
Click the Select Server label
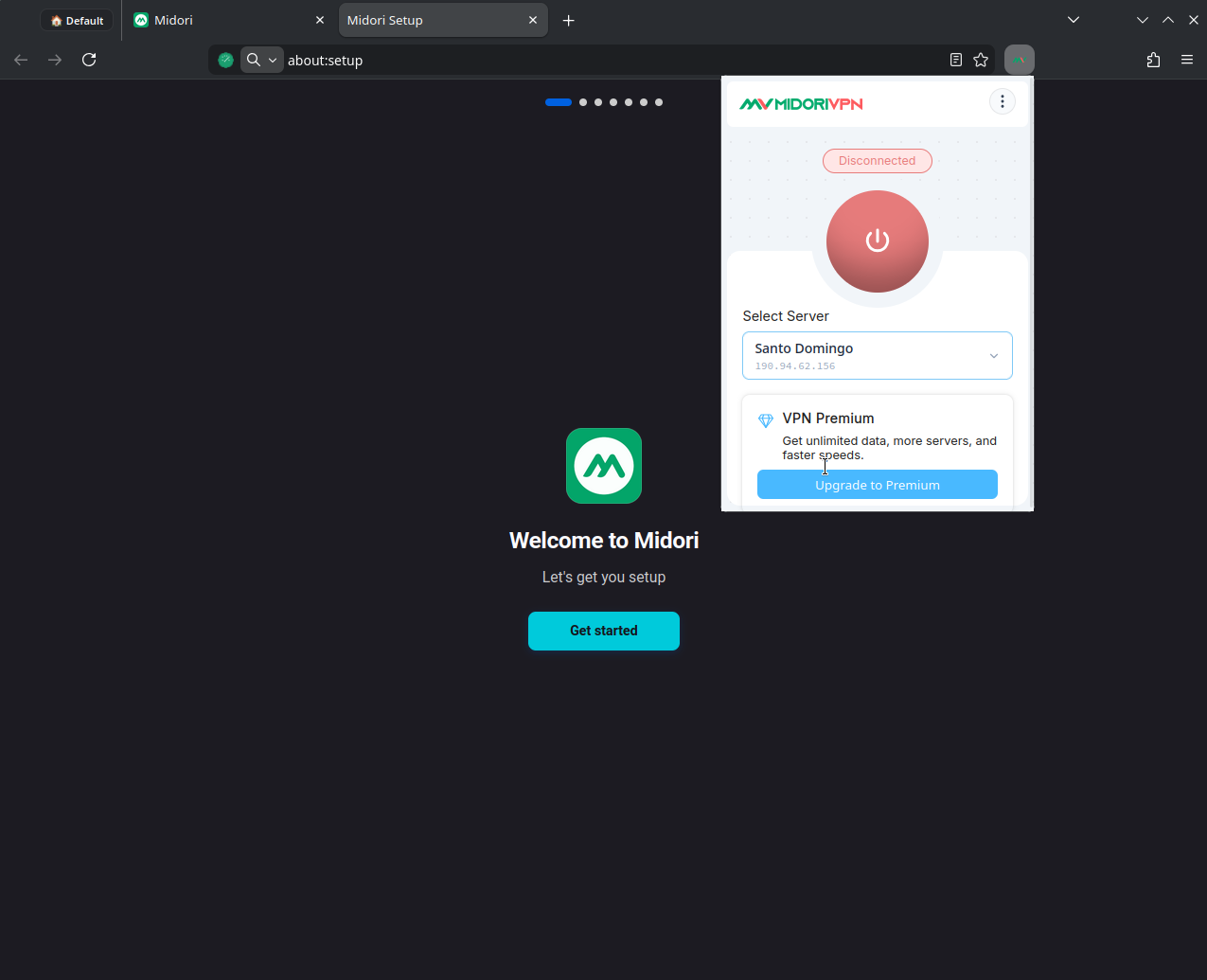point(786,316)
